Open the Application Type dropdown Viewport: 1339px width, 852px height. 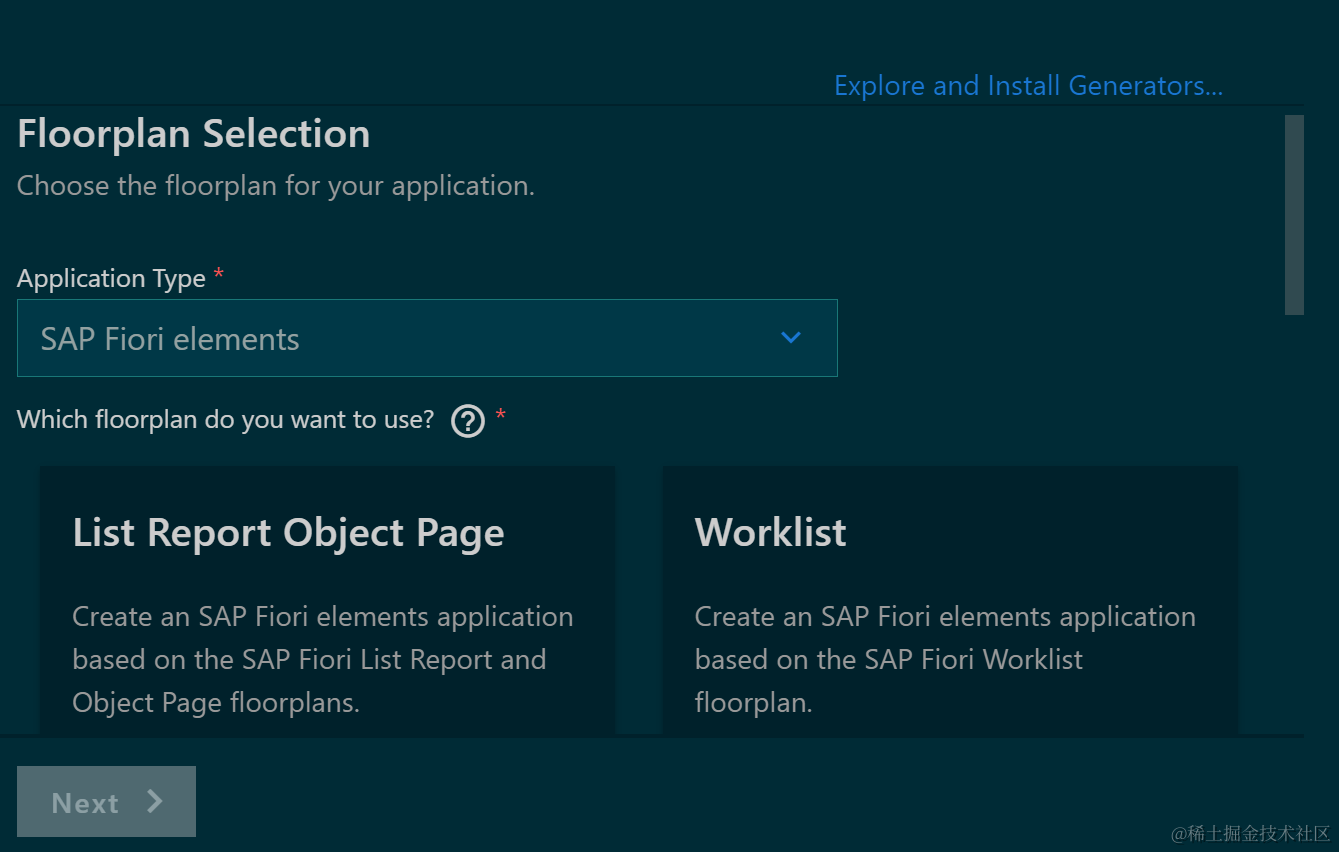427,339
